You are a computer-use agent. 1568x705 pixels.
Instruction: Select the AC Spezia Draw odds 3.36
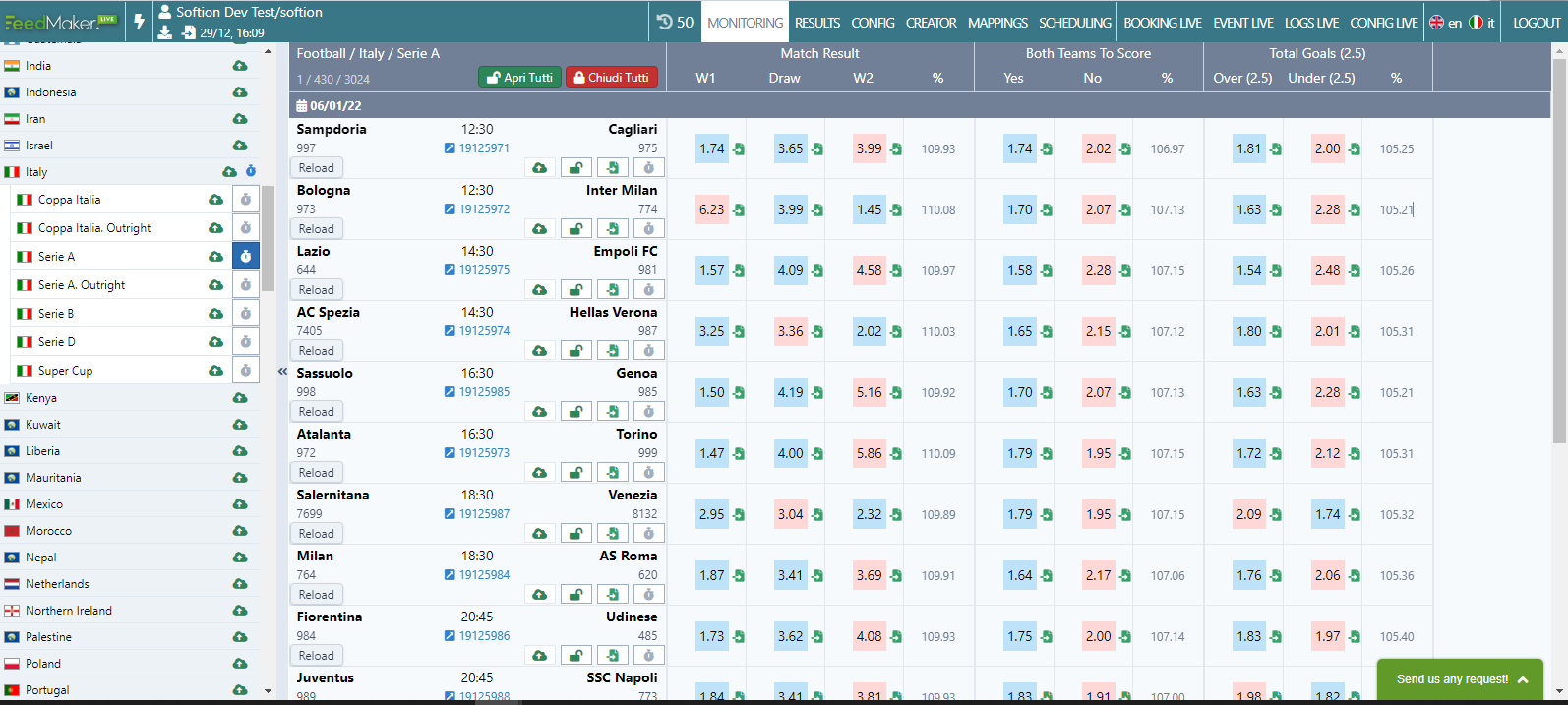coord(791,331)
